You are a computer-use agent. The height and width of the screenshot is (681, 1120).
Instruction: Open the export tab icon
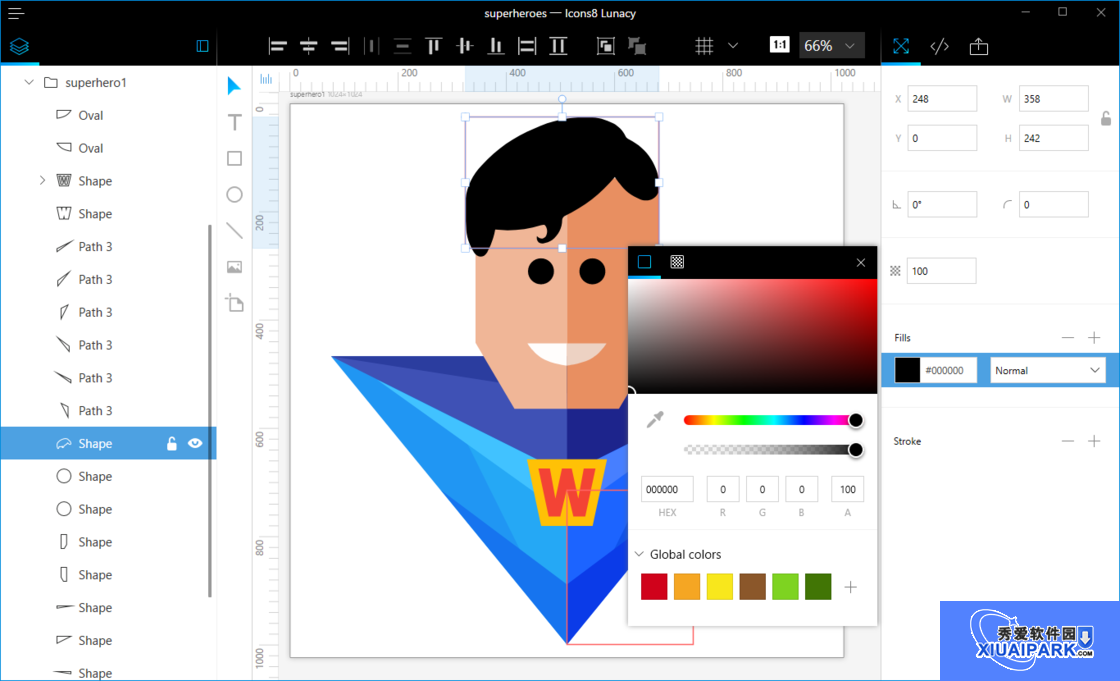click(979, 46)
